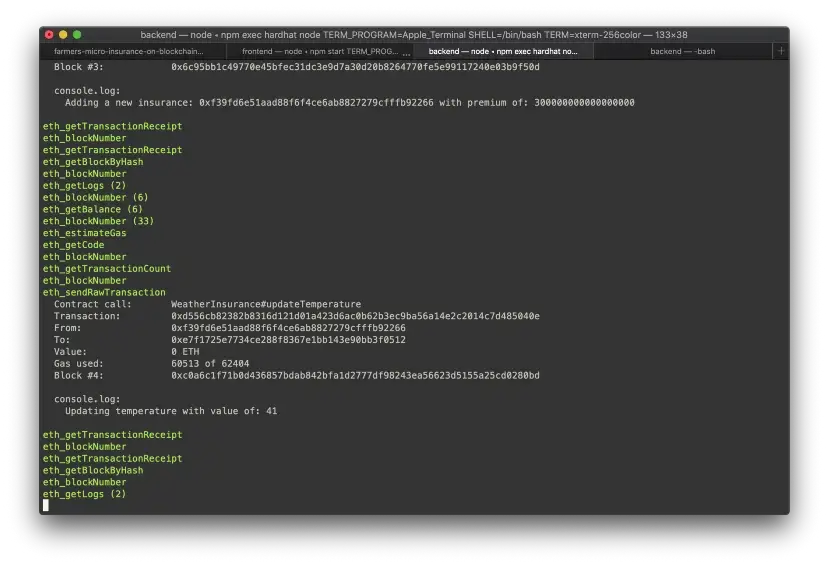Screen dimensions: 828x566
Task: Click the terminal cursor at the prompt
Action: pos(46,506)
